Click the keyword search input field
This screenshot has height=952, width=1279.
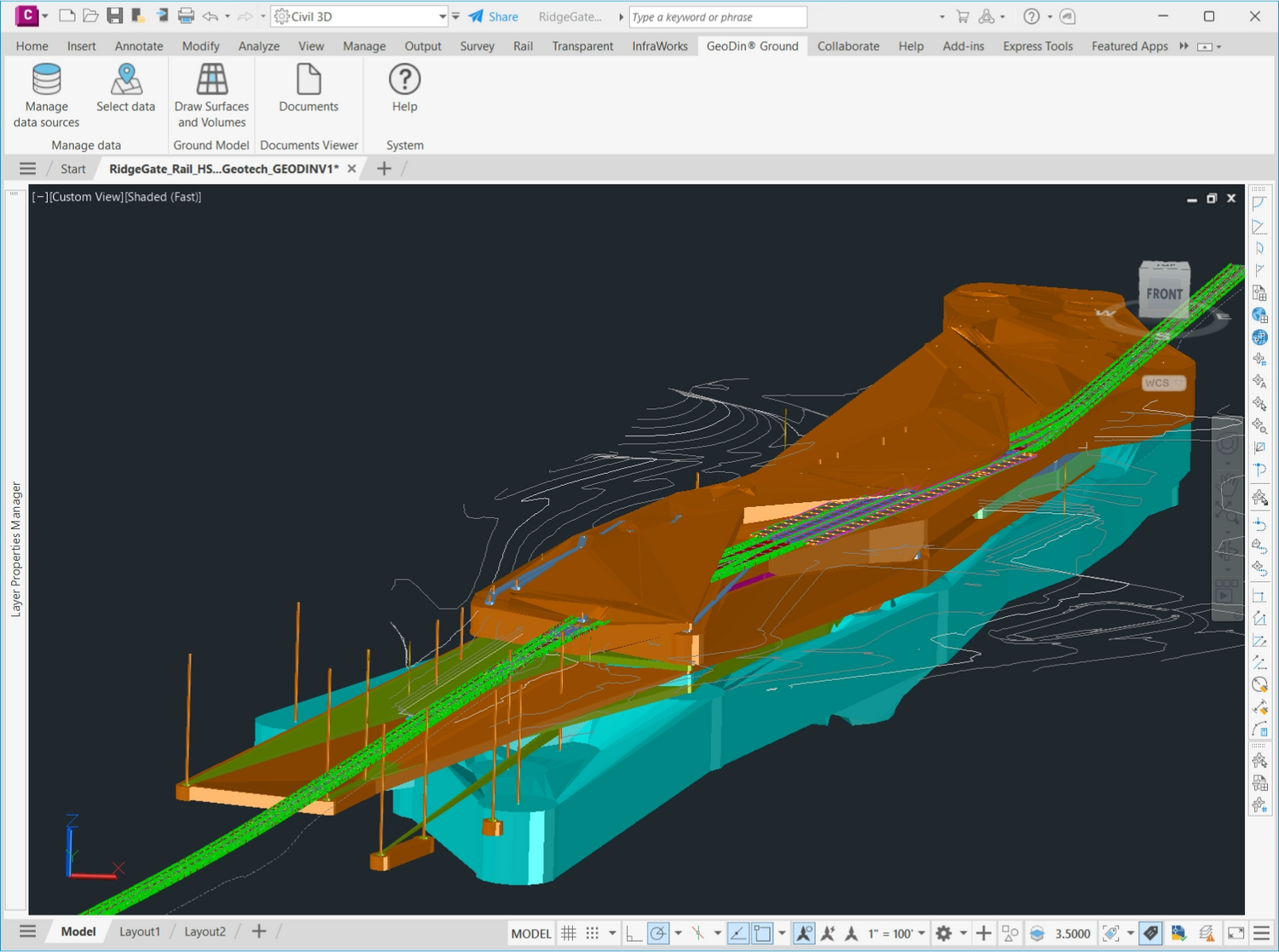click(717, 16)
